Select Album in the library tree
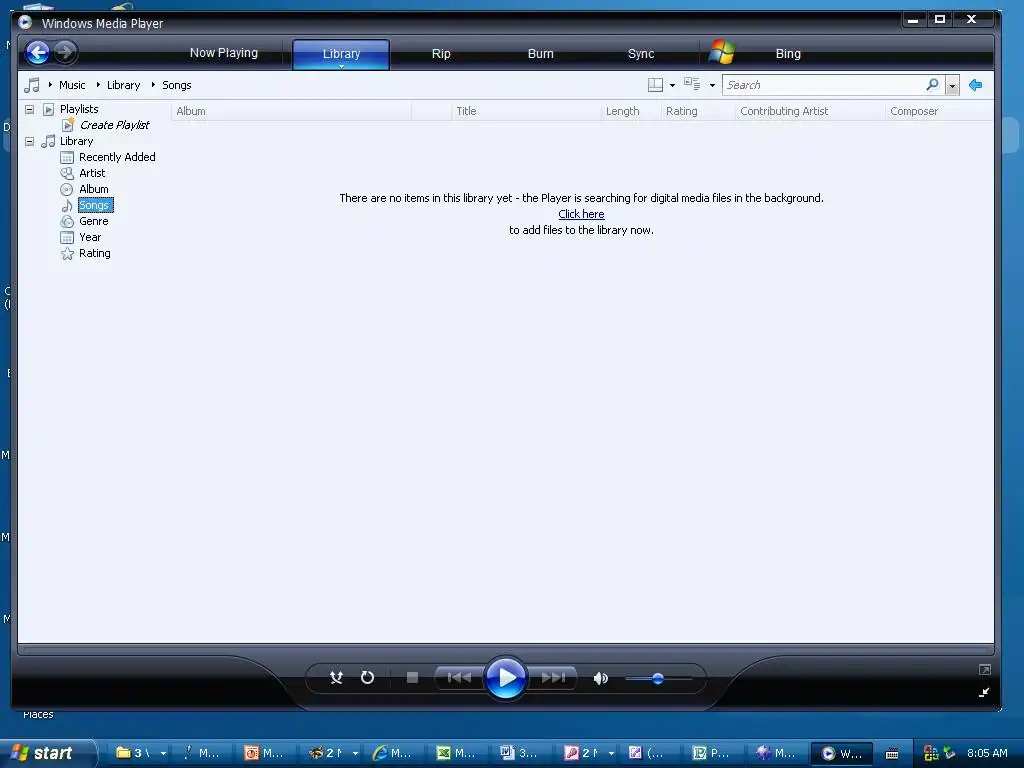Viewport: 1024px width, 768px height. [x=94, y=189]
